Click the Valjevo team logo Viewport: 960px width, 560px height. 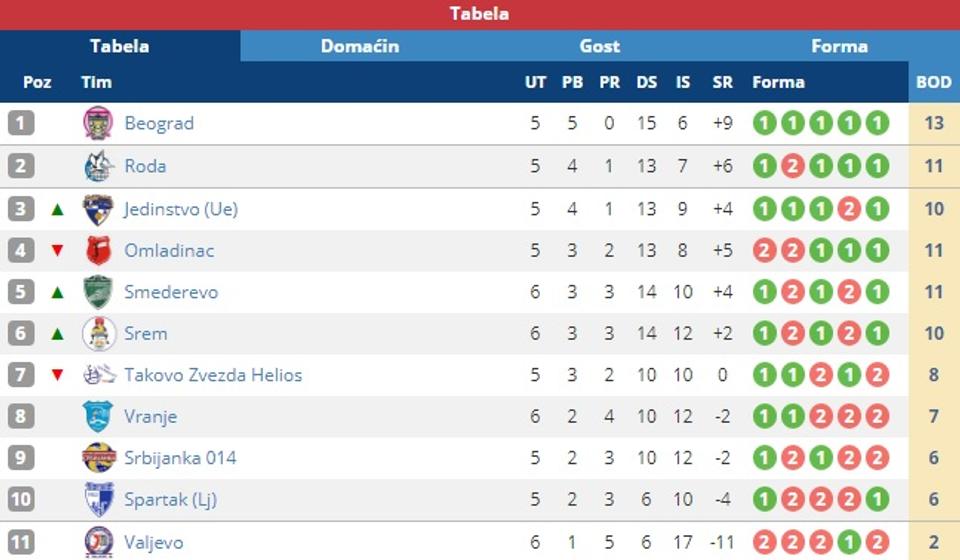98,543
